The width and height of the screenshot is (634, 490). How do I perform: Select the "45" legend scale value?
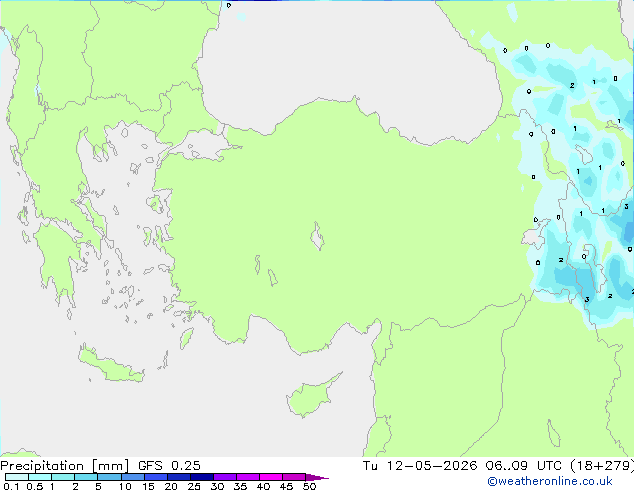pyautogui.click(x=286, y=486)
